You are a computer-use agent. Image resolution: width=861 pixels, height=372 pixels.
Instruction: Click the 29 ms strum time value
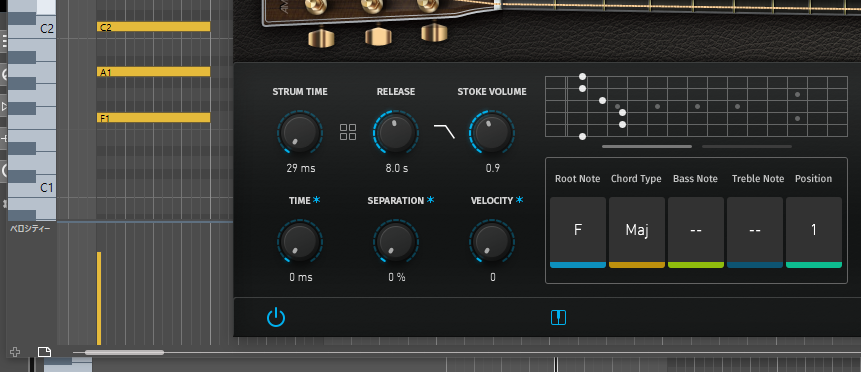point(301,168)
